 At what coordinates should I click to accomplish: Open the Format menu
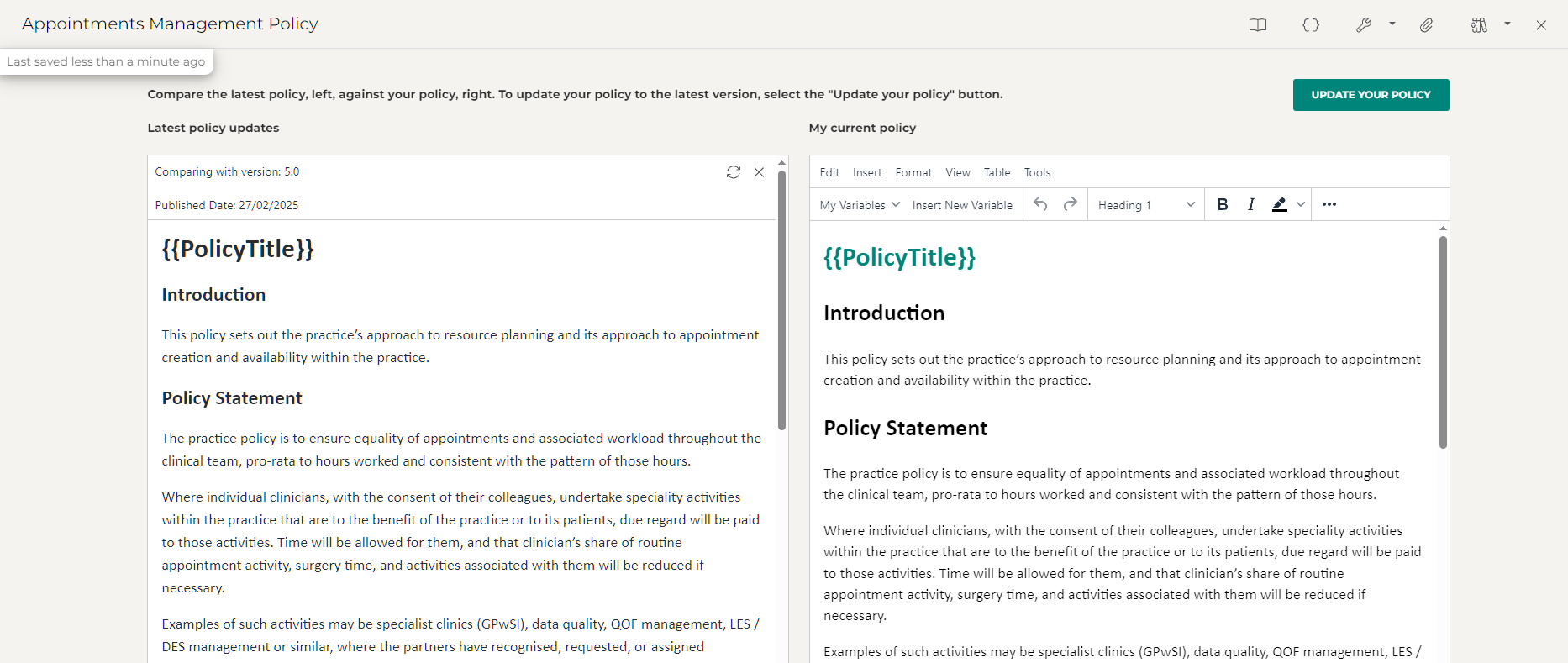tap(913, 172)
